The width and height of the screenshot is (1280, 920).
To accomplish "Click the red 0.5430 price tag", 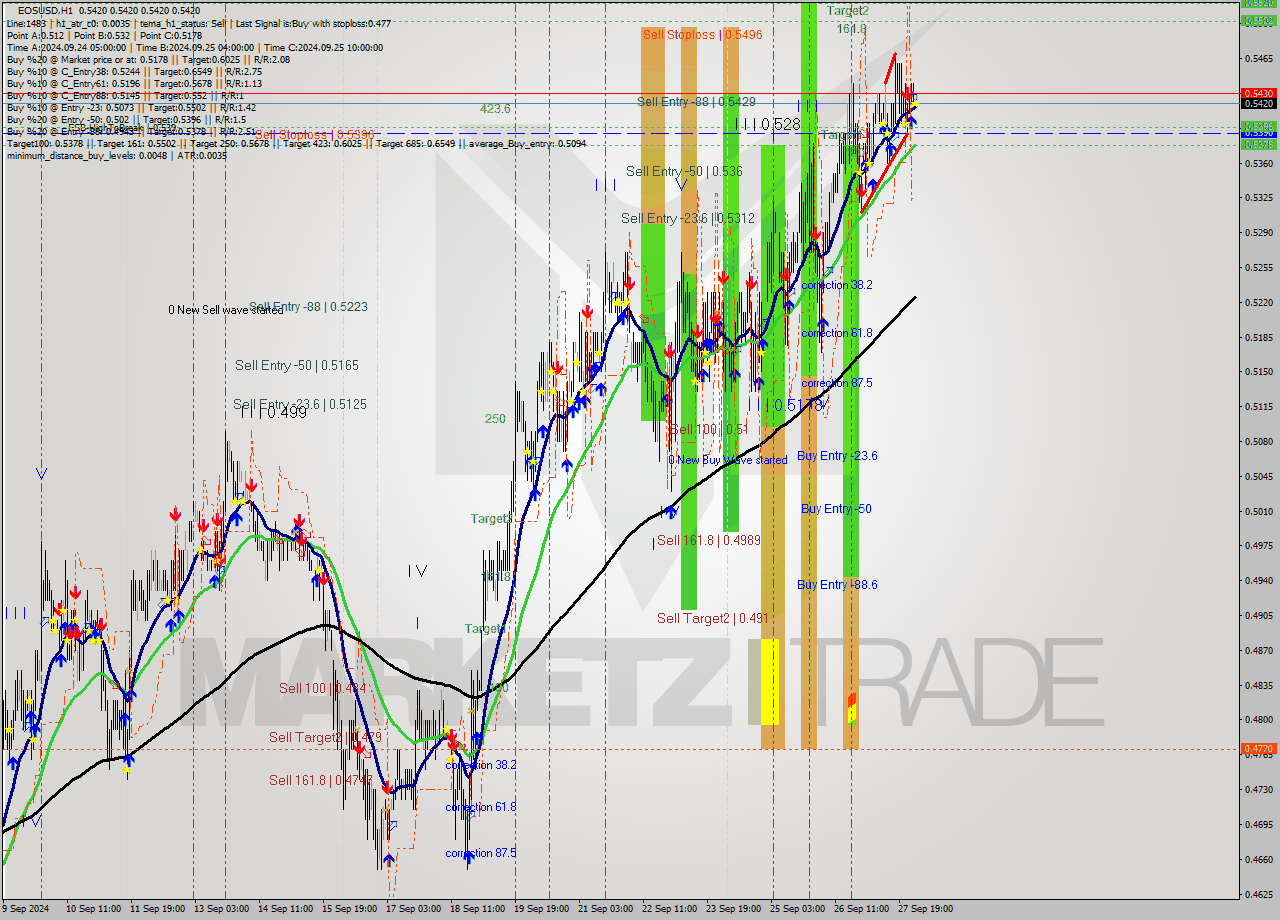I will [1257, 93].
